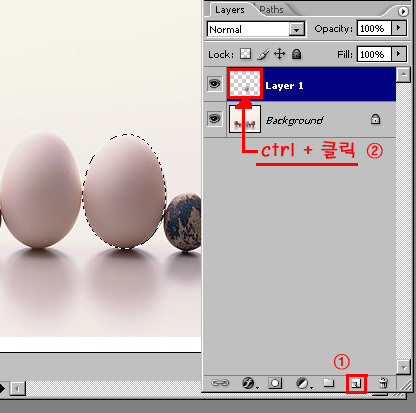Click the layers list scroll down arrow
The image size is (416, 413).
tap(404, 367)
